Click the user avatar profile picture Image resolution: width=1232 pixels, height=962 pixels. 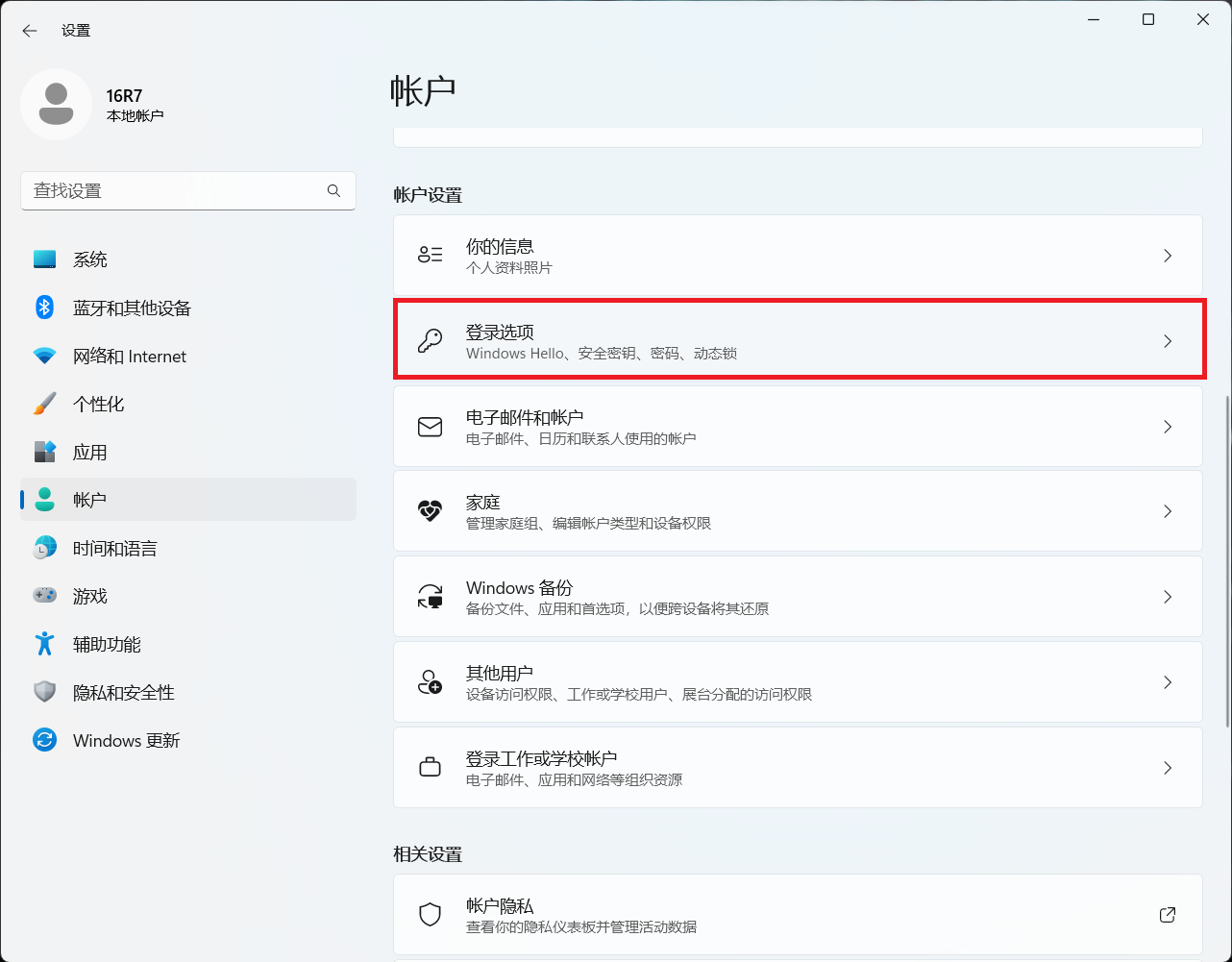coord(56,104)
